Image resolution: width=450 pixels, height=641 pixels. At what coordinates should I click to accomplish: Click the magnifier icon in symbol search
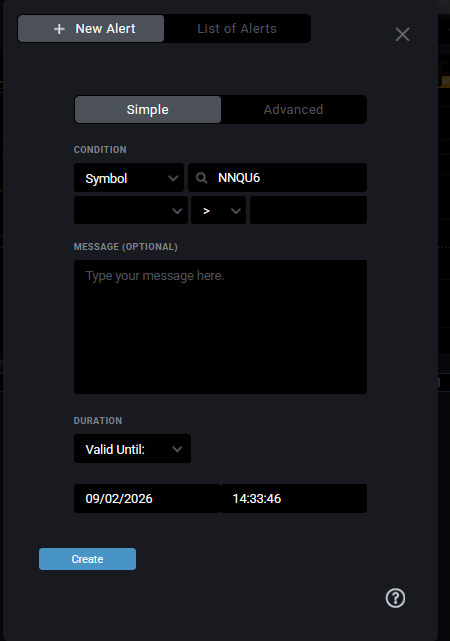[201, 178]
